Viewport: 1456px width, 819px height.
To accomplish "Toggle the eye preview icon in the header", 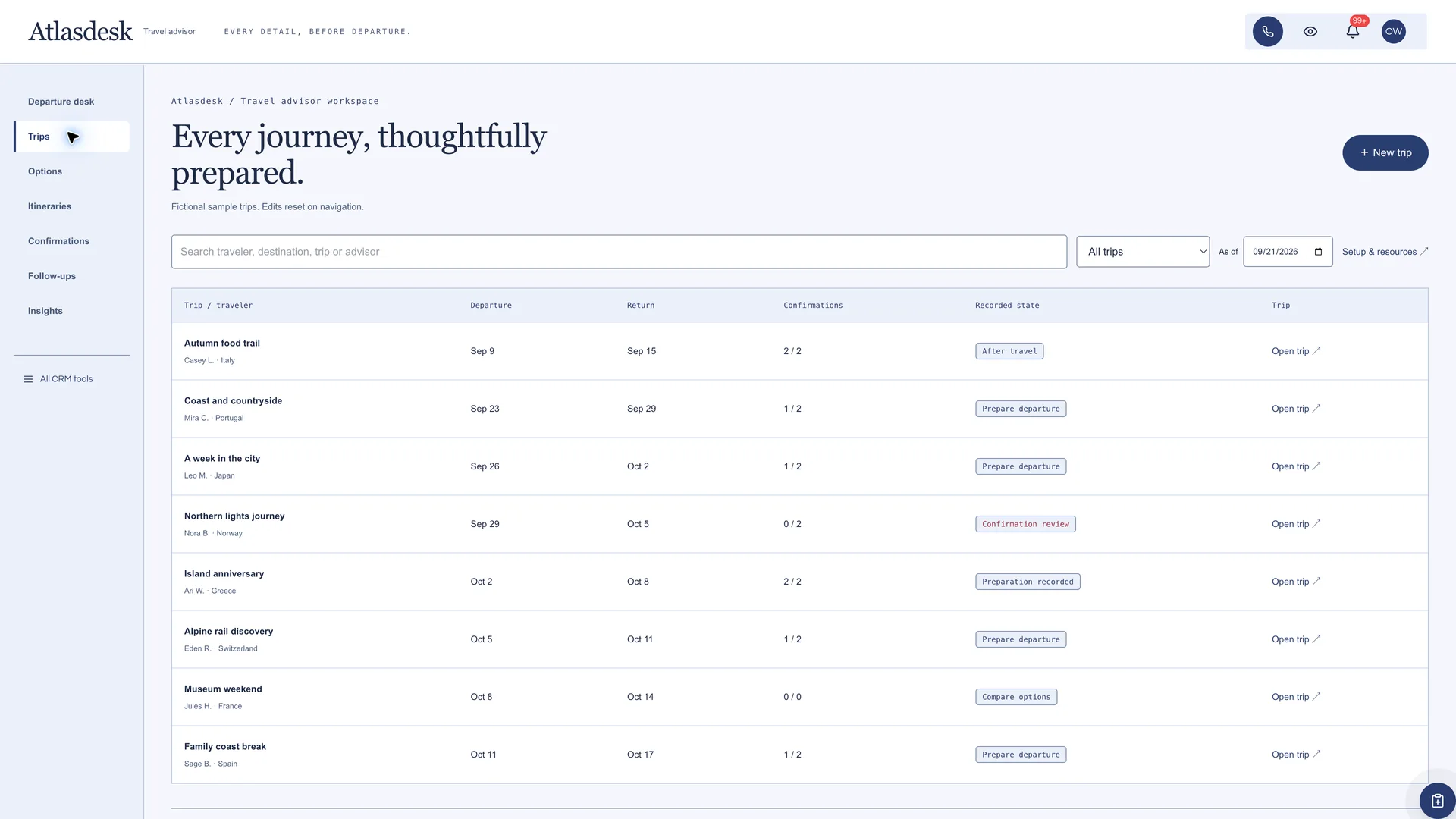I will click(1310, 31).
